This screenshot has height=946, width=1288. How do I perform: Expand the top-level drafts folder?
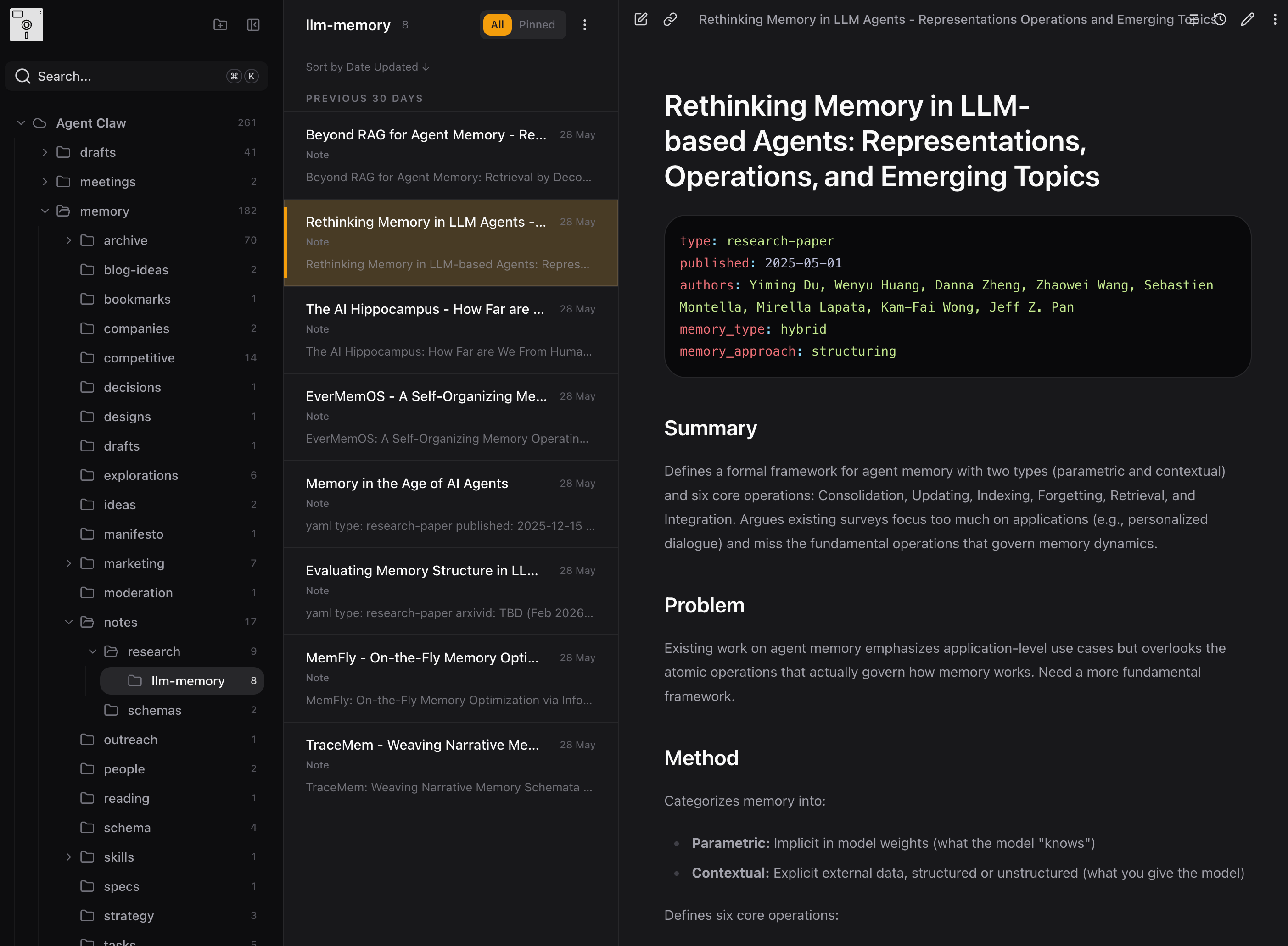[x=45, y=152]
